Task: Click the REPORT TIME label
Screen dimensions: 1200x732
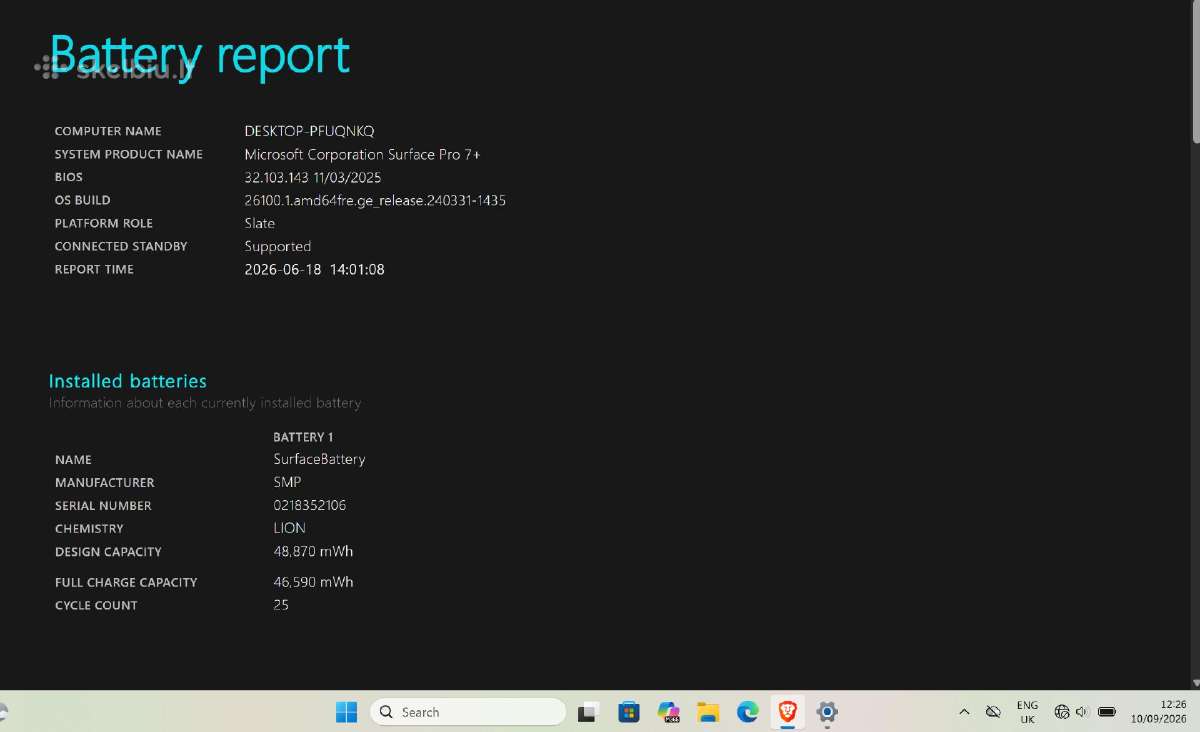Action: coord(94,269)
